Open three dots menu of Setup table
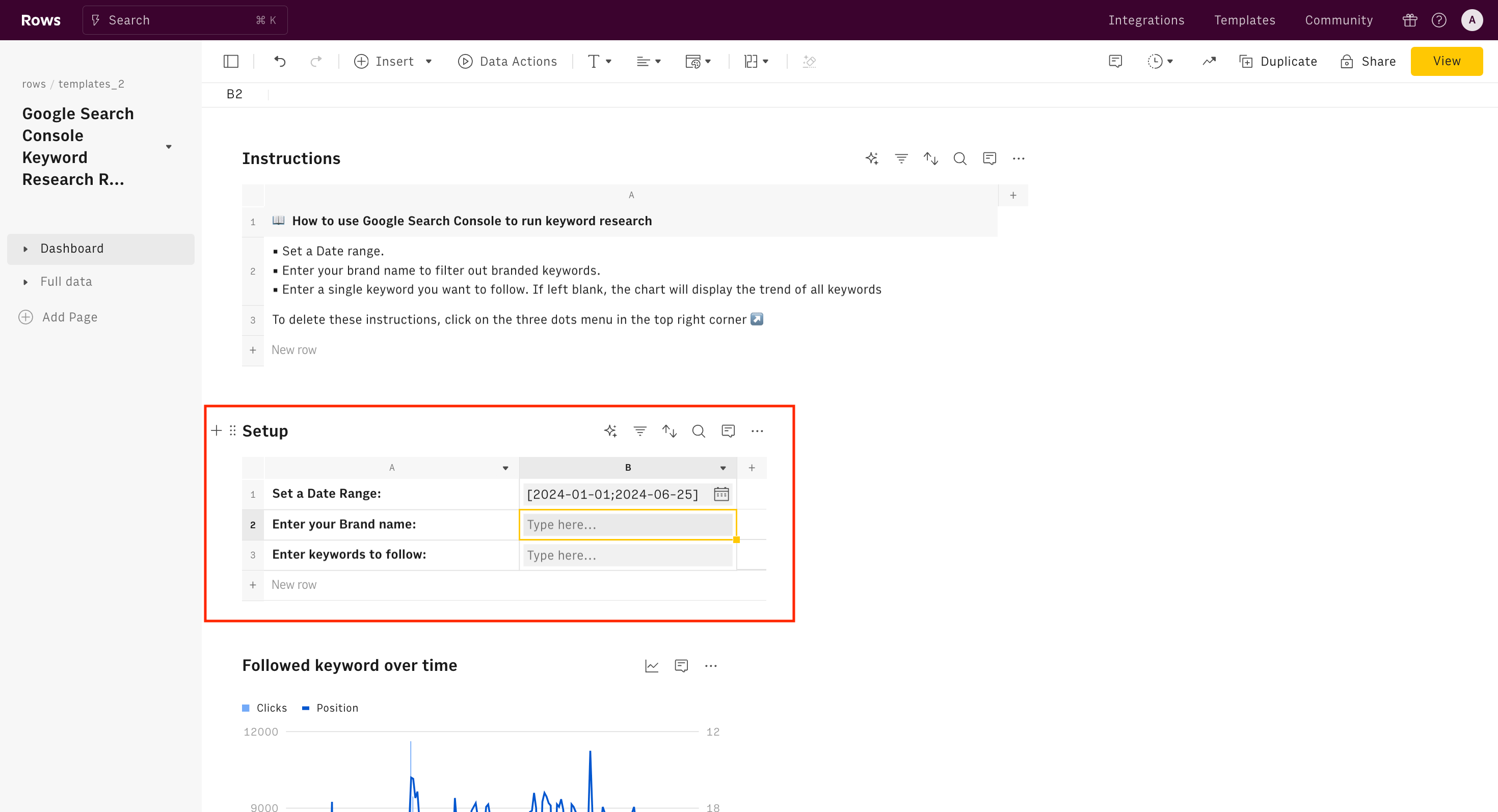Viewport: 1498px width, 812px height. 757,430
